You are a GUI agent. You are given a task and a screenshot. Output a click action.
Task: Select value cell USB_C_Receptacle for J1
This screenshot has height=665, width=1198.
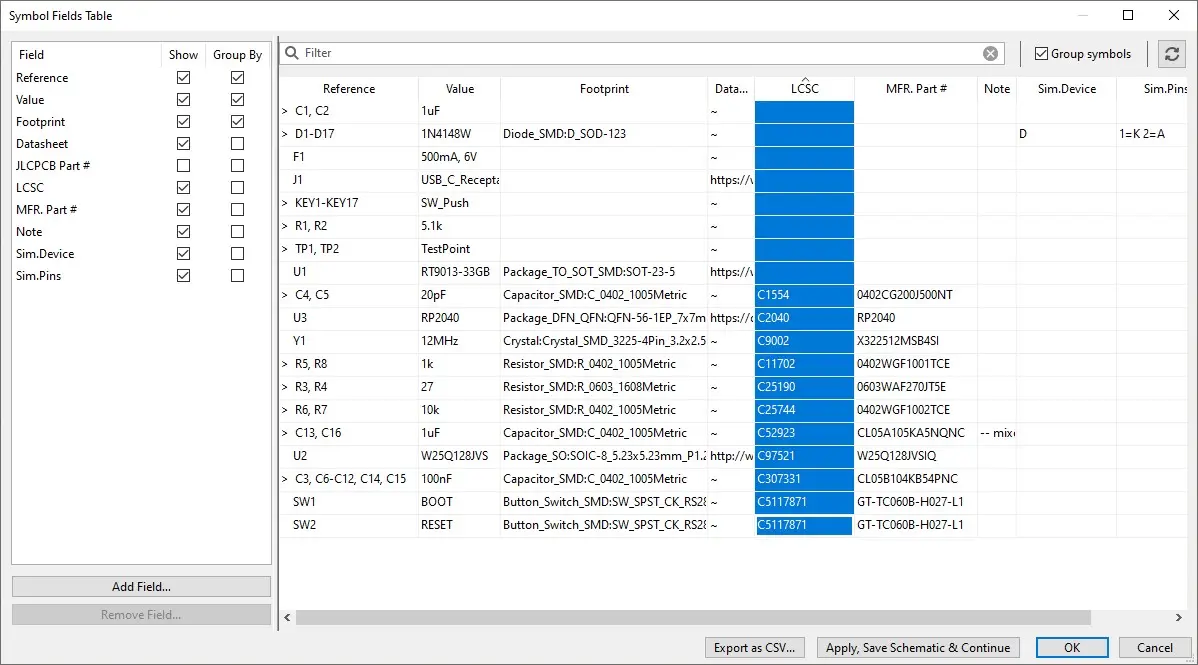click(x=460, y=180)
